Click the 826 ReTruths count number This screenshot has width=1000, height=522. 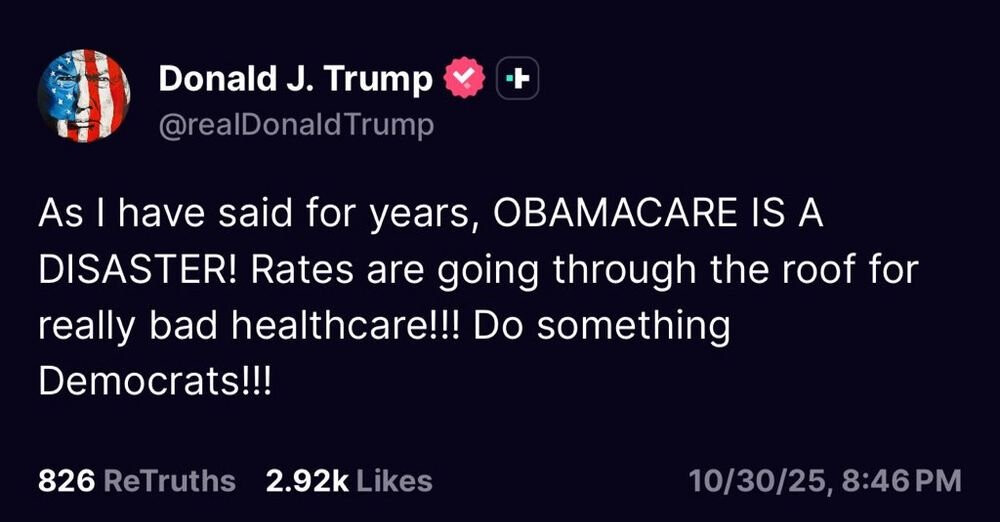coord(66,481)
